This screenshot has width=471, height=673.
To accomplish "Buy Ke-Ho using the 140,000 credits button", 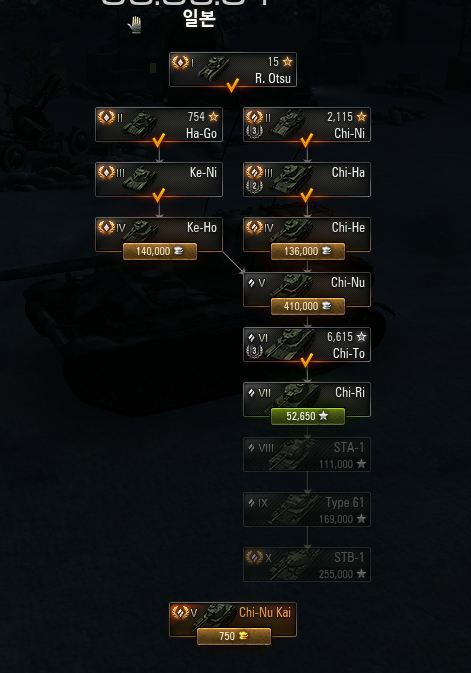I will (160, 252).
